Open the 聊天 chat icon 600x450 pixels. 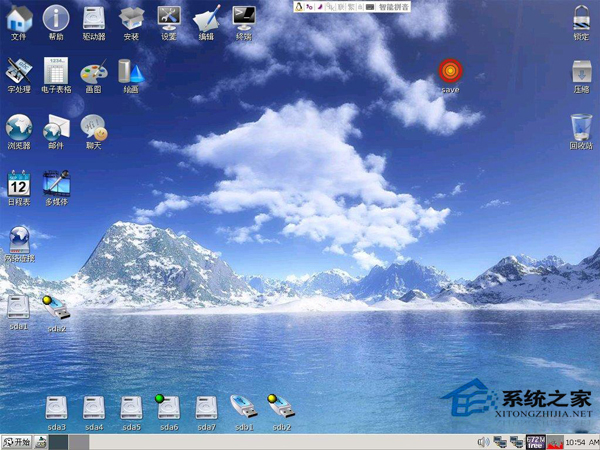pos(93,126)
